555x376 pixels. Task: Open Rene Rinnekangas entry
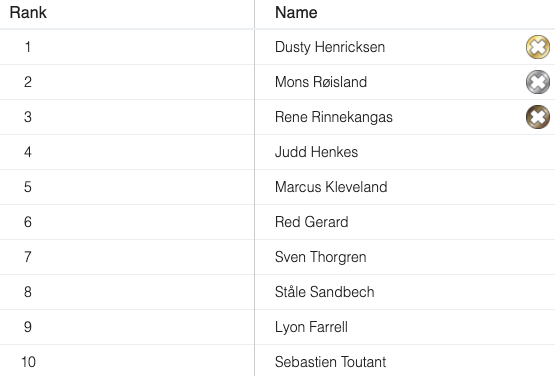coord(333,117)
